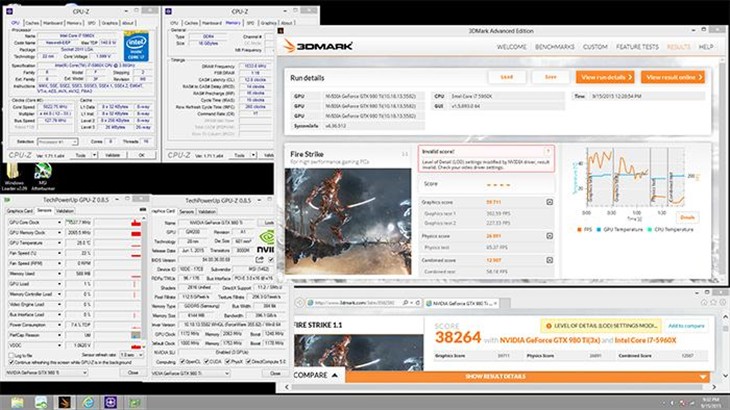Image resolution: width=730 pixels, height=410 pixels.
Task: Toggle the PhysX checkbox in GPU-Z
Action: coord(227,362)
